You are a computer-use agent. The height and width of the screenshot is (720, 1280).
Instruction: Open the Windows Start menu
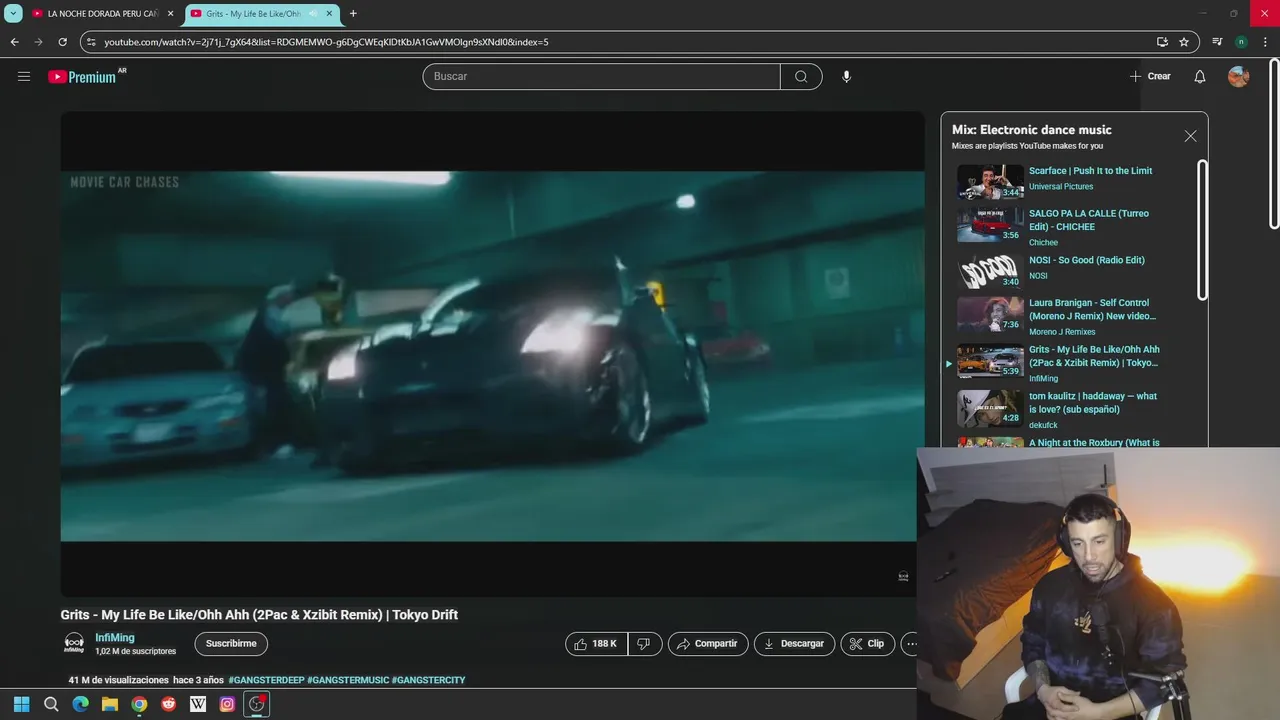[x=22, y=704]
